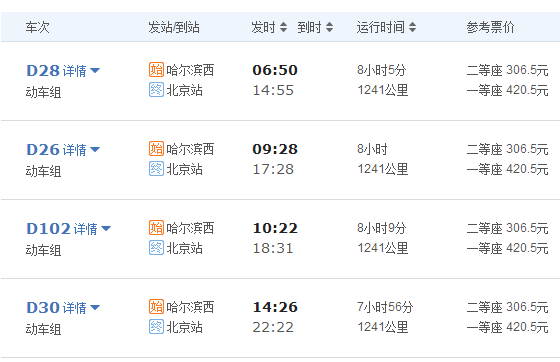The image size is (560, 362).
Task: Expand details dropdown for train D26
Action: [x=81, y=150]
